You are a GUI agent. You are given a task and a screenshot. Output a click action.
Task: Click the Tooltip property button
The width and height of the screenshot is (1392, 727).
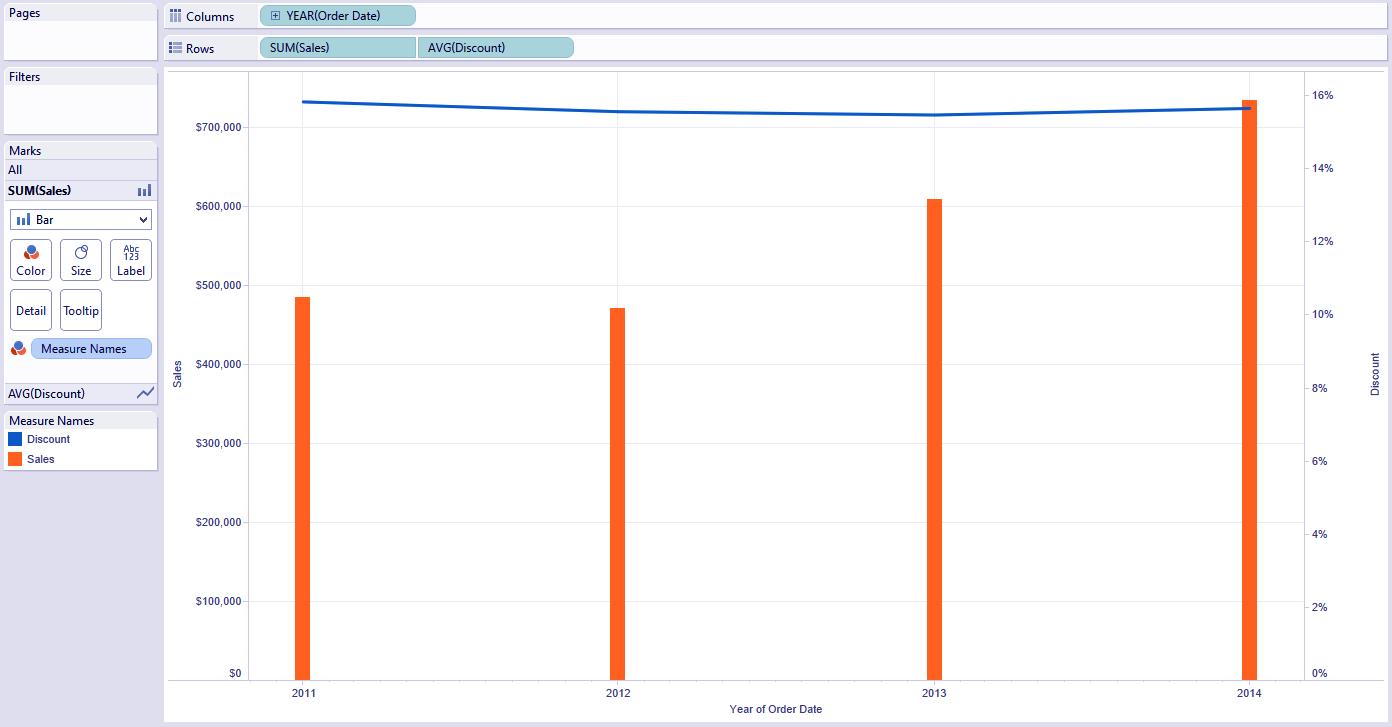[x=80, y=310]
